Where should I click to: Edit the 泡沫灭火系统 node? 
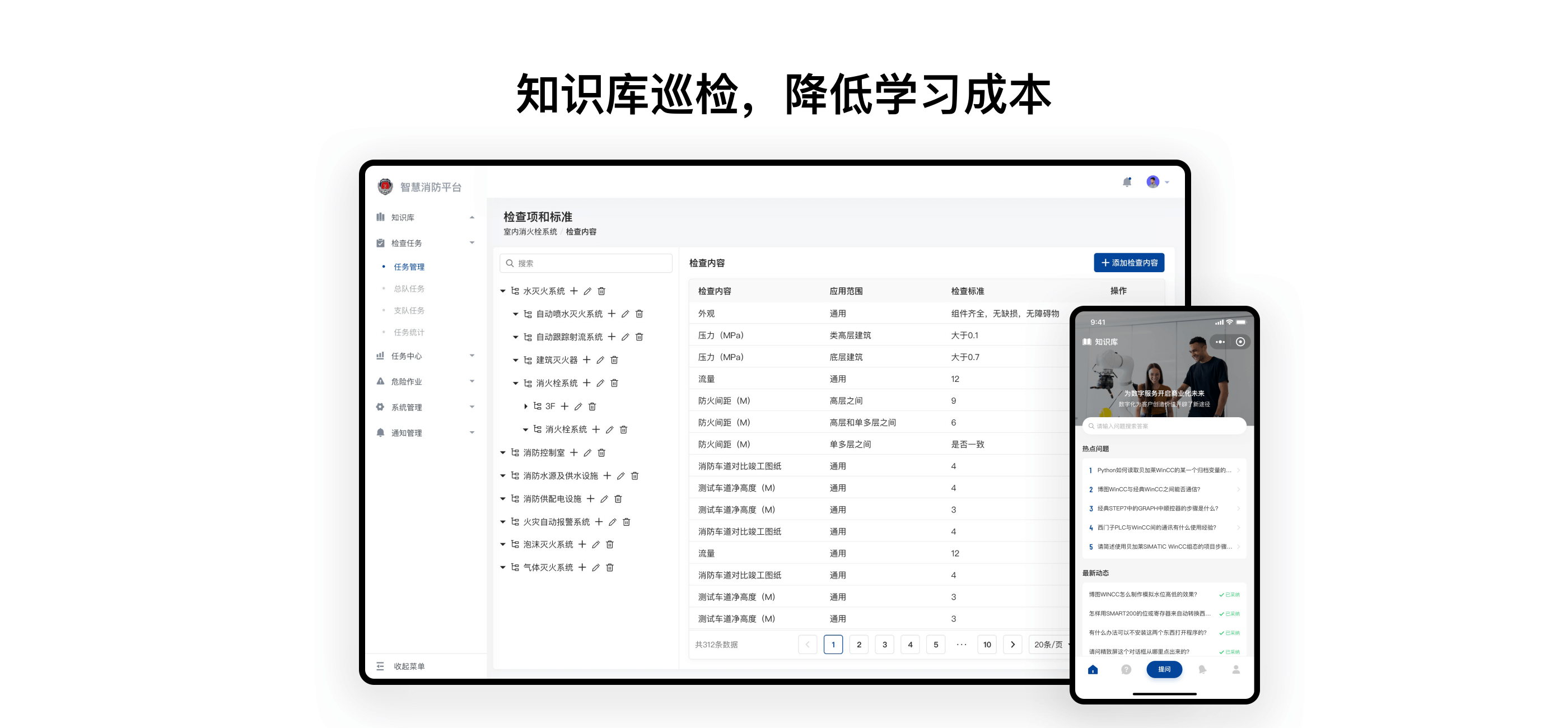click(x=596, y=545)
